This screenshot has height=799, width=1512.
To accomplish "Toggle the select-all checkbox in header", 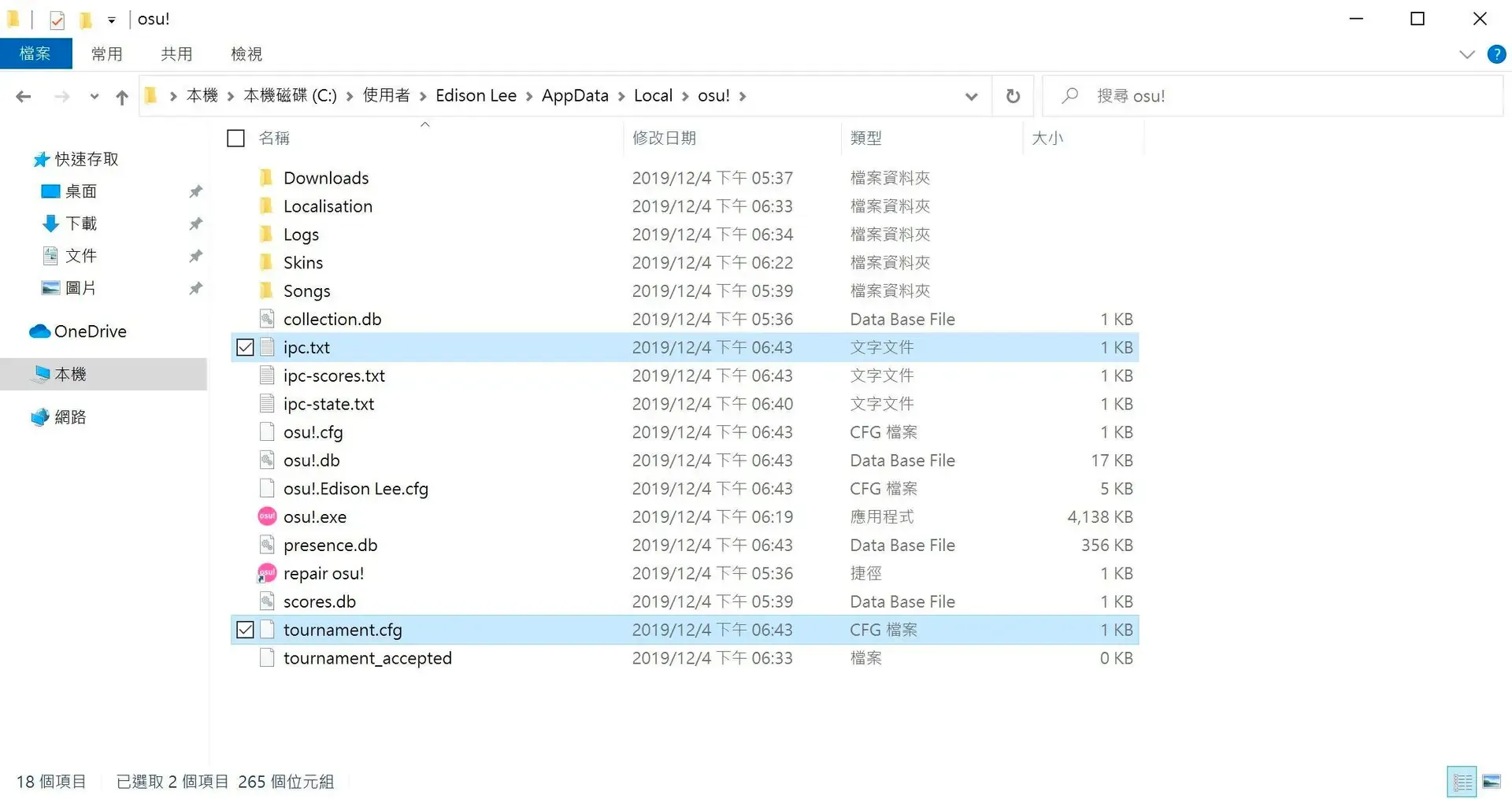I will pyautogui.click(x=235, y=139).
